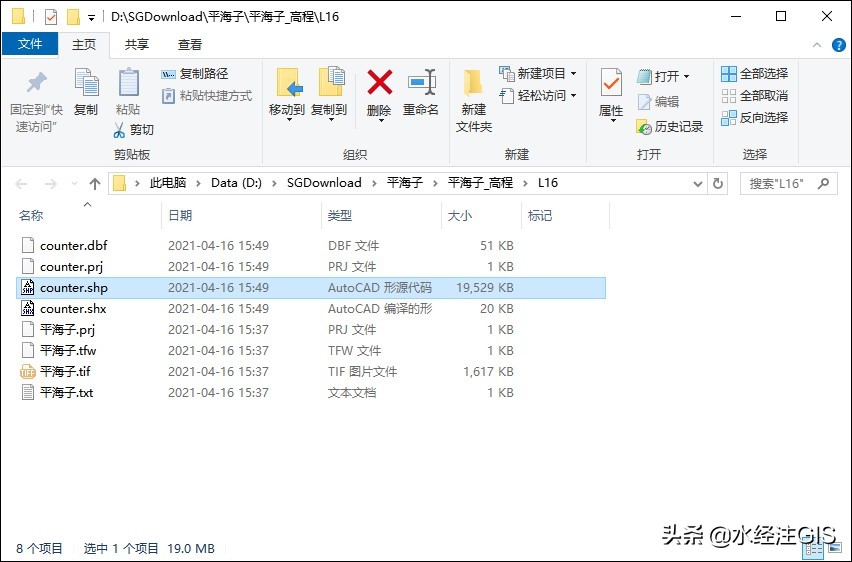Select the 平海子.prj file
Viewport: 852px width, 562px height.
point(311,330)
